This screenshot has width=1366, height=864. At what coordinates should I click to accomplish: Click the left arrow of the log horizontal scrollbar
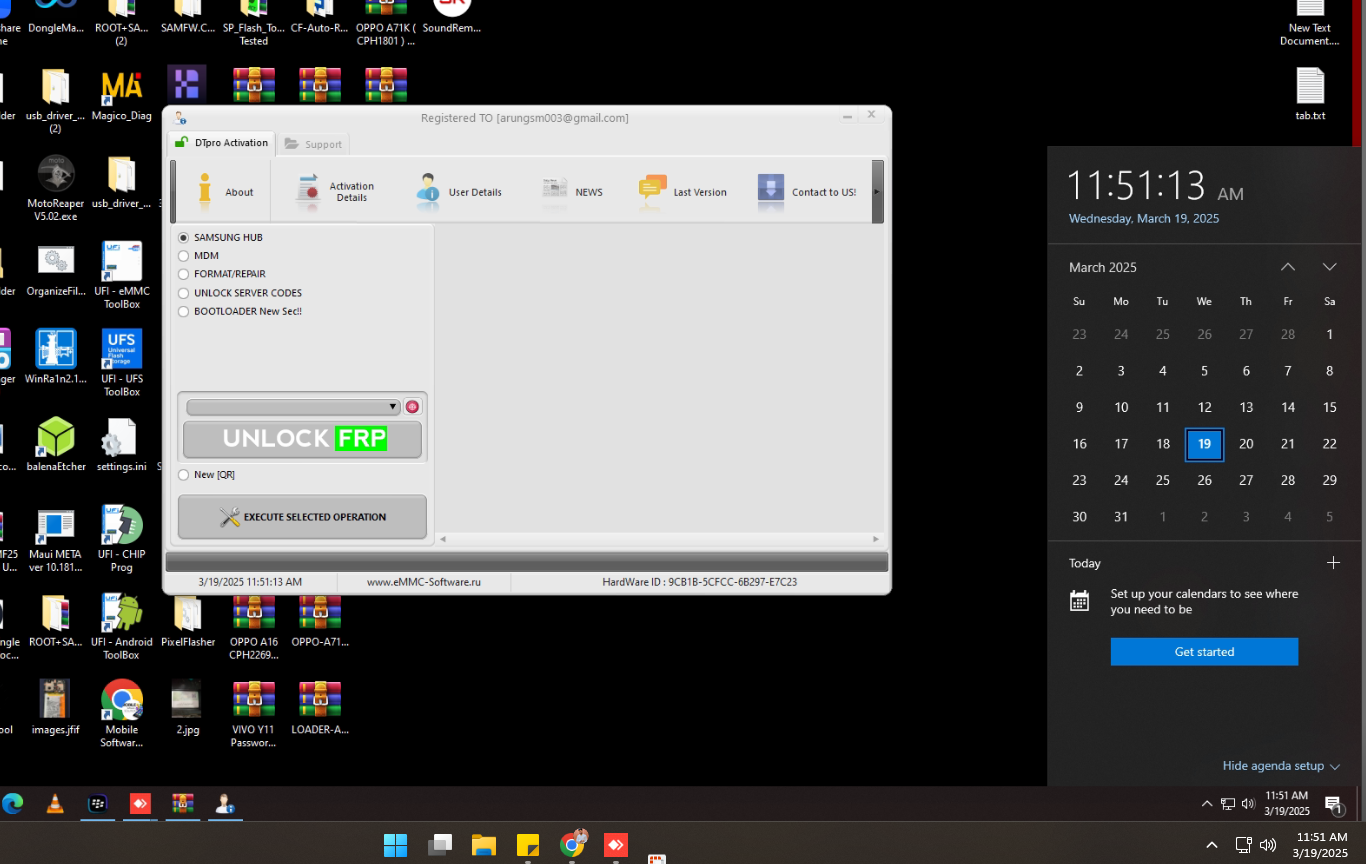coord(443,539)
